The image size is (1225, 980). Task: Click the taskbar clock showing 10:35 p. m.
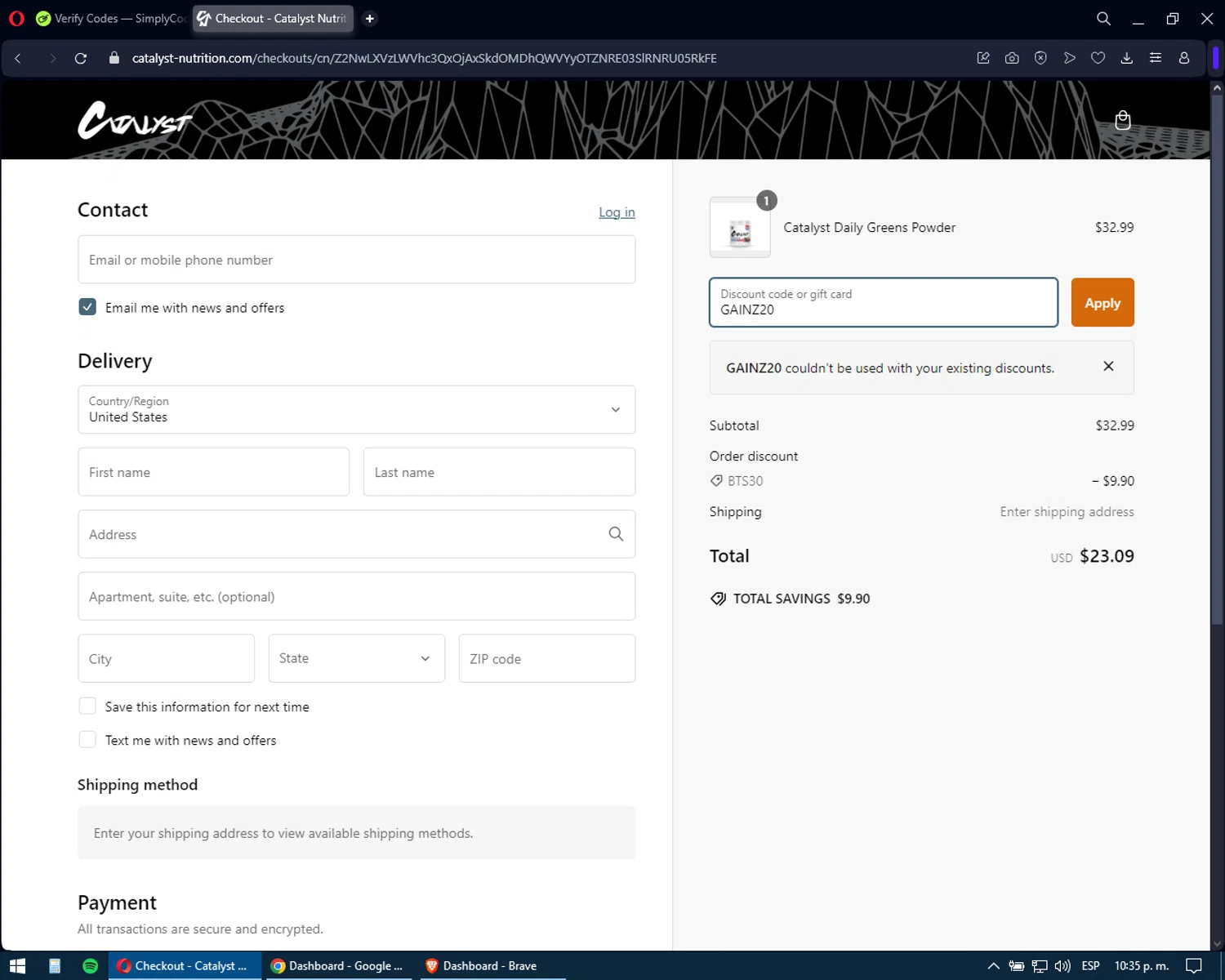(1142, 966)
